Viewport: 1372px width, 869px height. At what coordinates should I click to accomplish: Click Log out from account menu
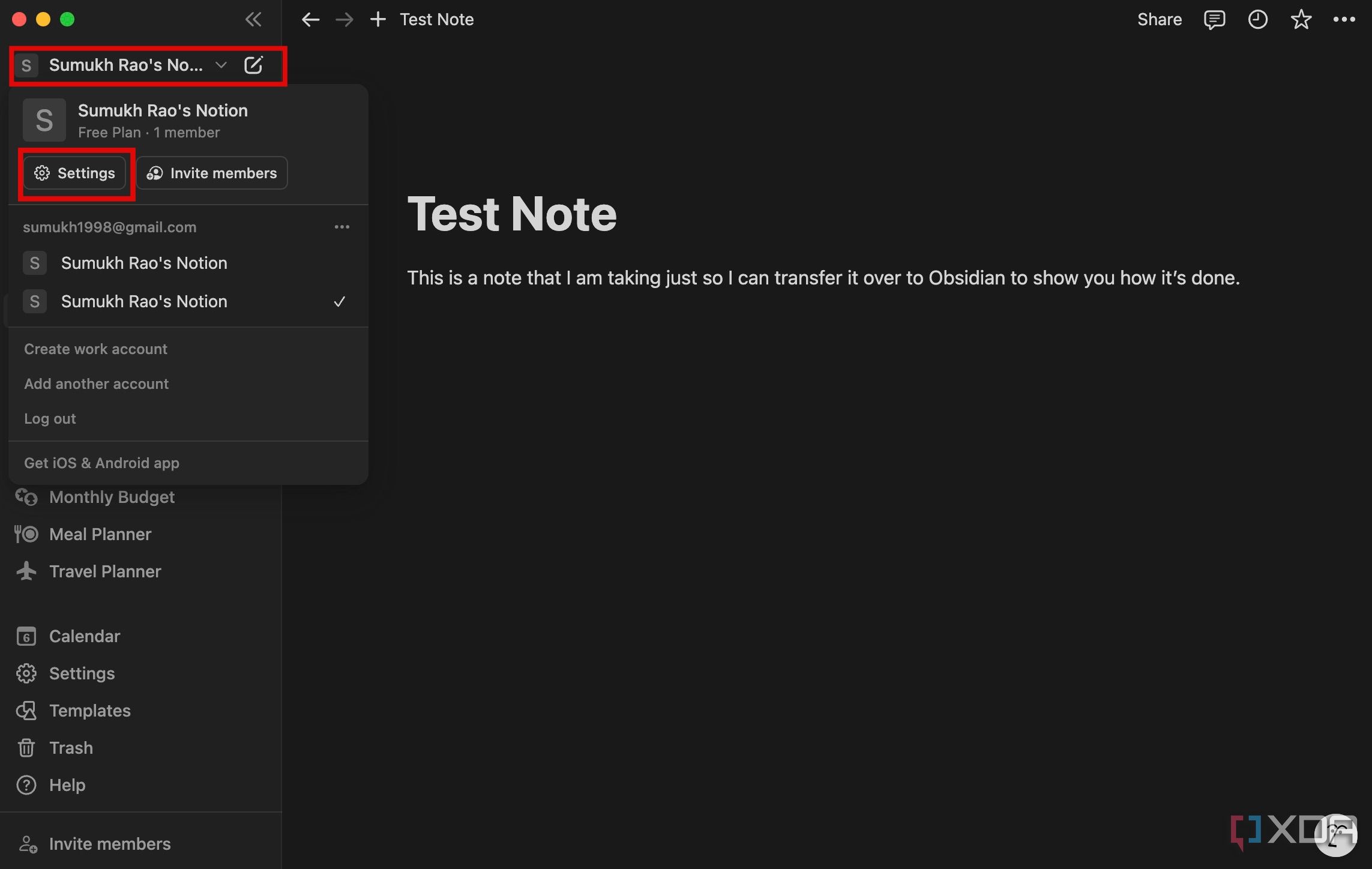point(51,418)
